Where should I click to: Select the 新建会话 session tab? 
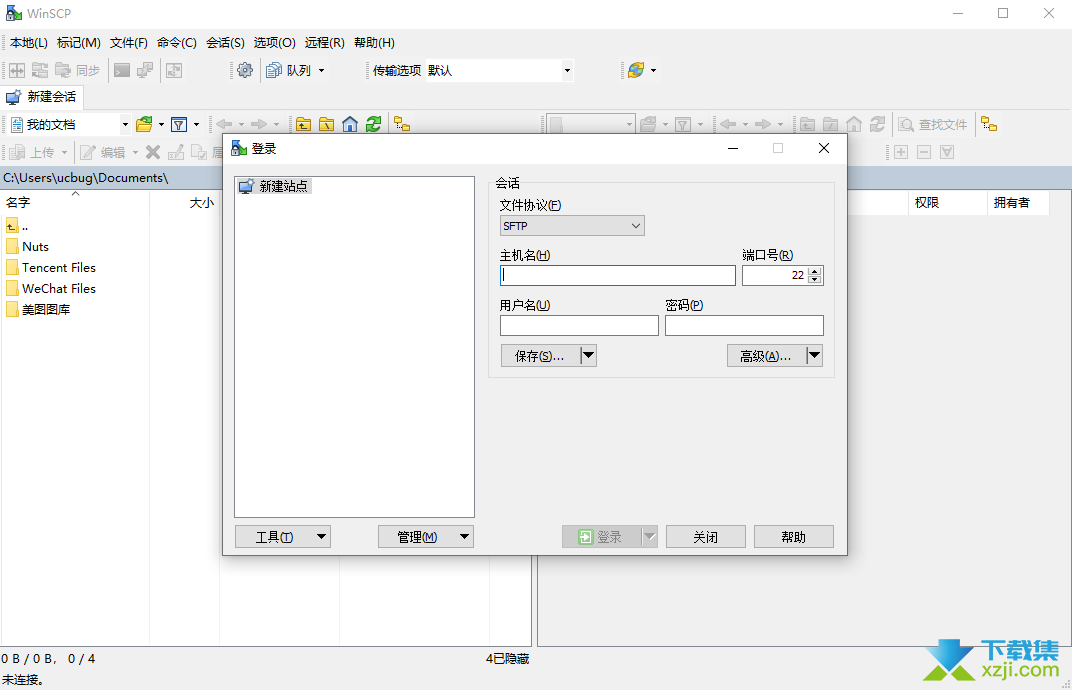[x=42, y=97]
